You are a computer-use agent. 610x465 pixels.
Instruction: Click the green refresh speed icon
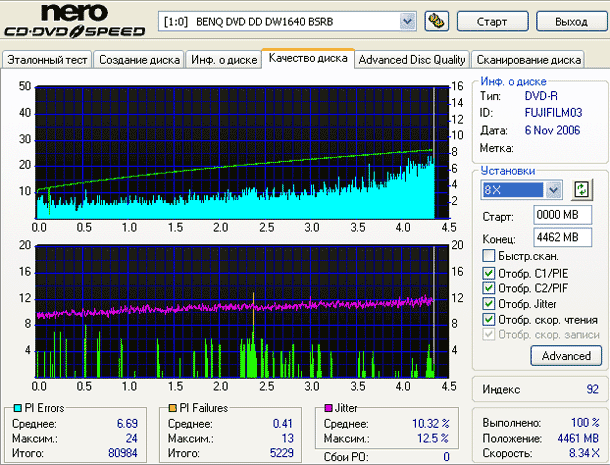click(582, 190)
